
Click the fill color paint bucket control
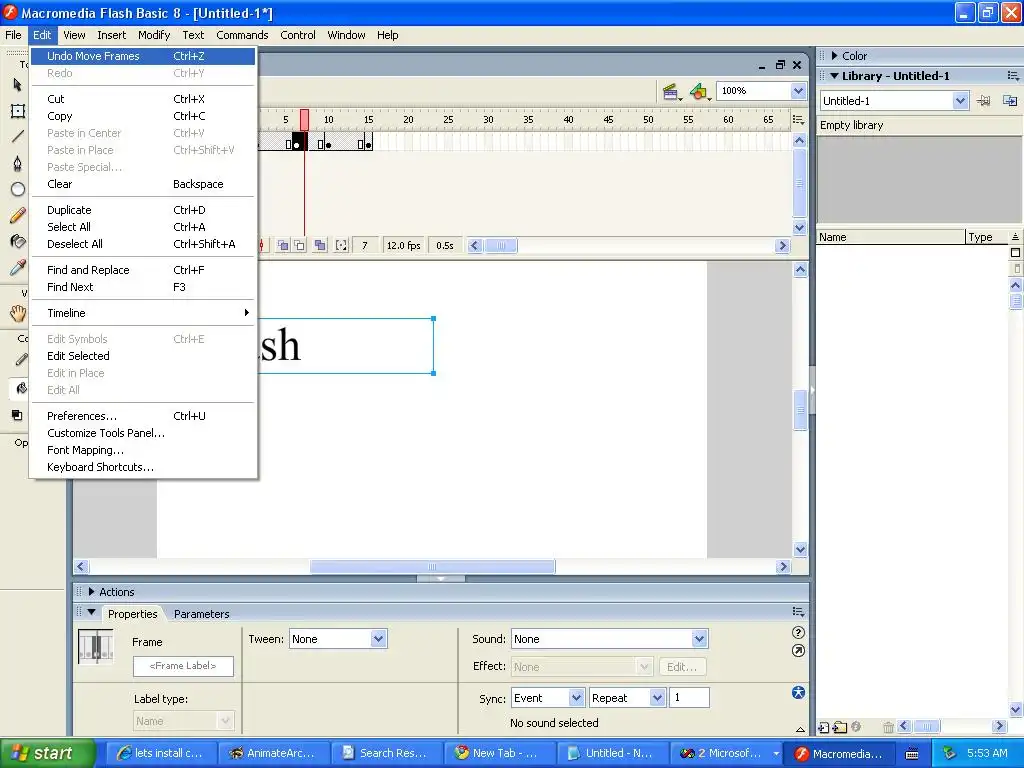(x=21, y=389)
